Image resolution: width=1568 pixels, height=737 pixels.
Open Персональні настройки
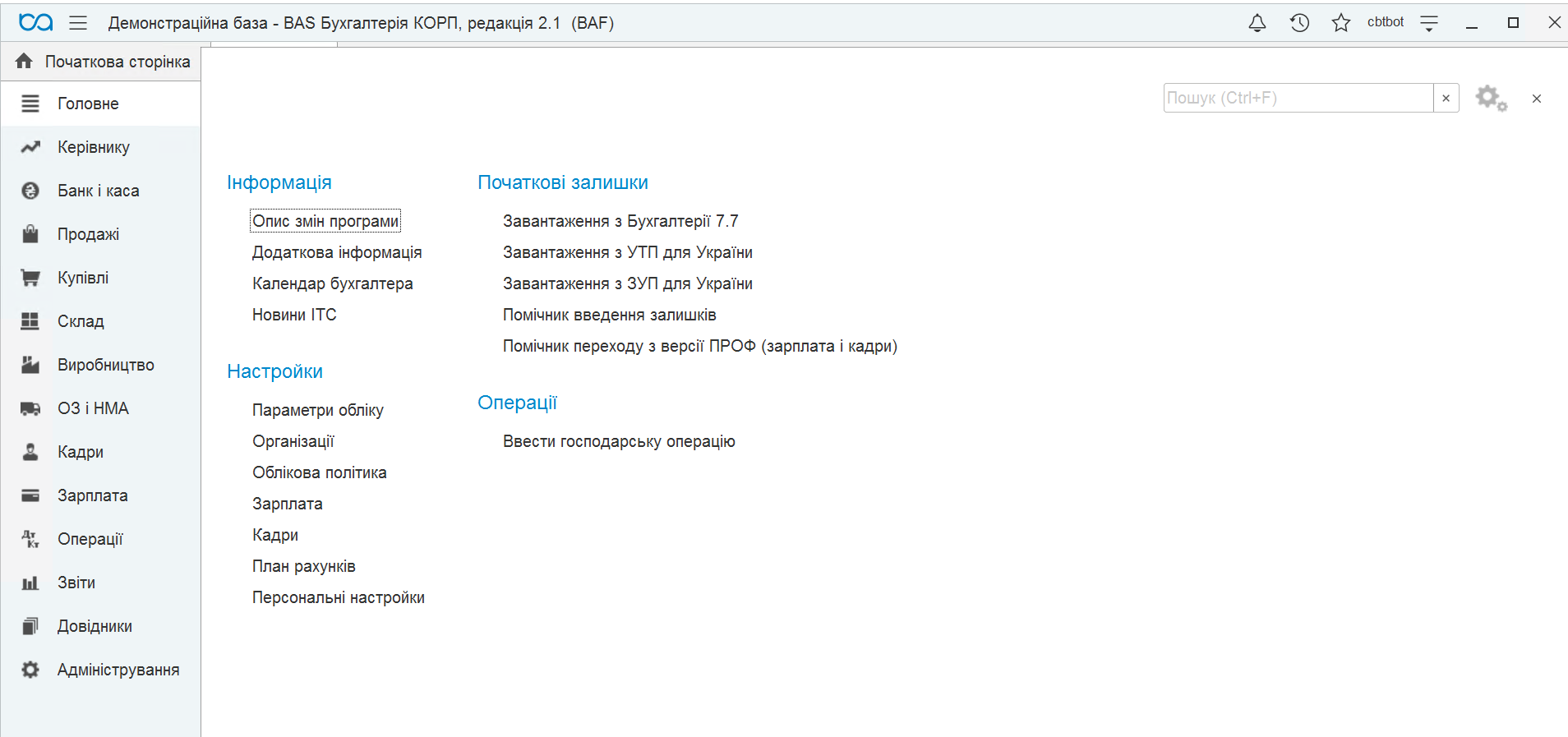pyautogui.click(x=339, y=597)
